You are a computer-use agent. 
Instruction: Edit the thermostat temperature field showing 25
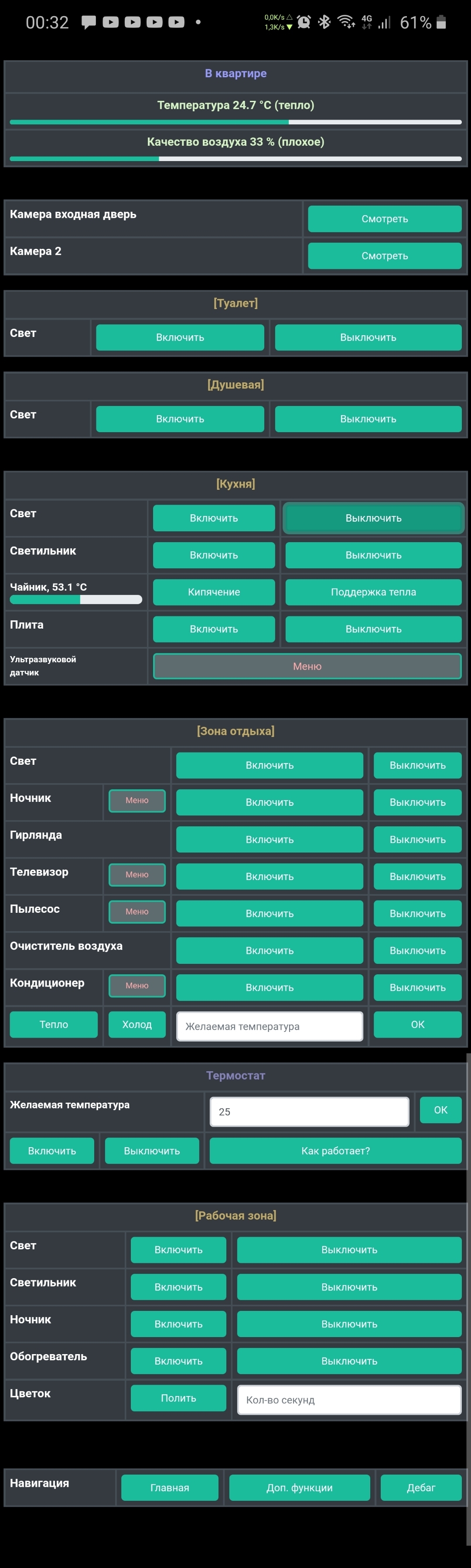[309, 1112]
